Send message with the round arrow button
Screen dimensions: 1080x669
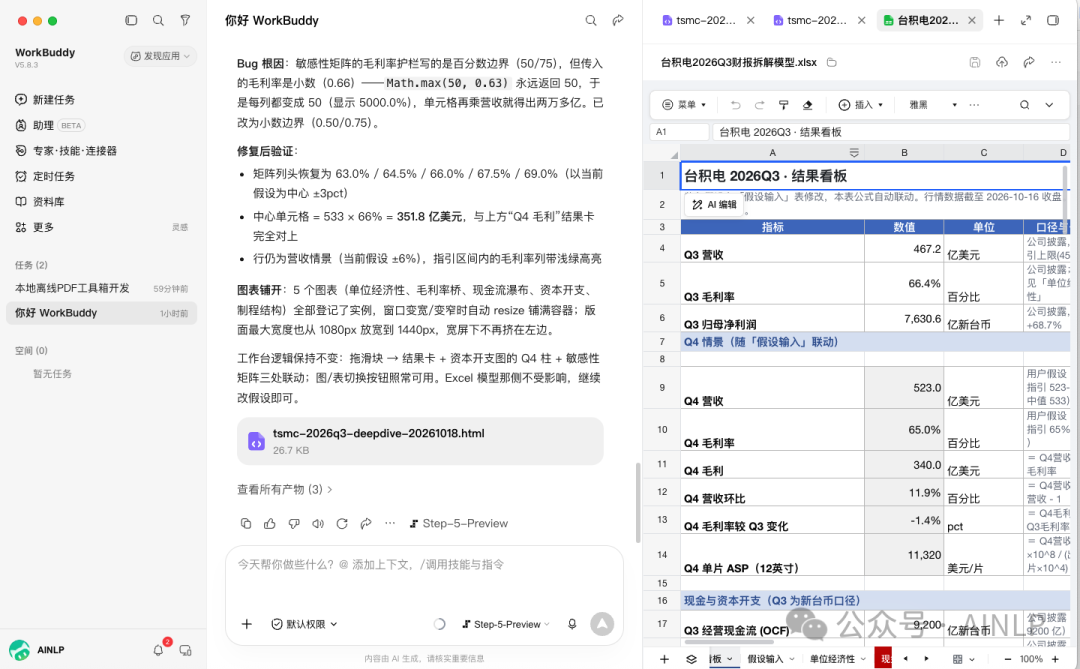[x=602, y=624]
